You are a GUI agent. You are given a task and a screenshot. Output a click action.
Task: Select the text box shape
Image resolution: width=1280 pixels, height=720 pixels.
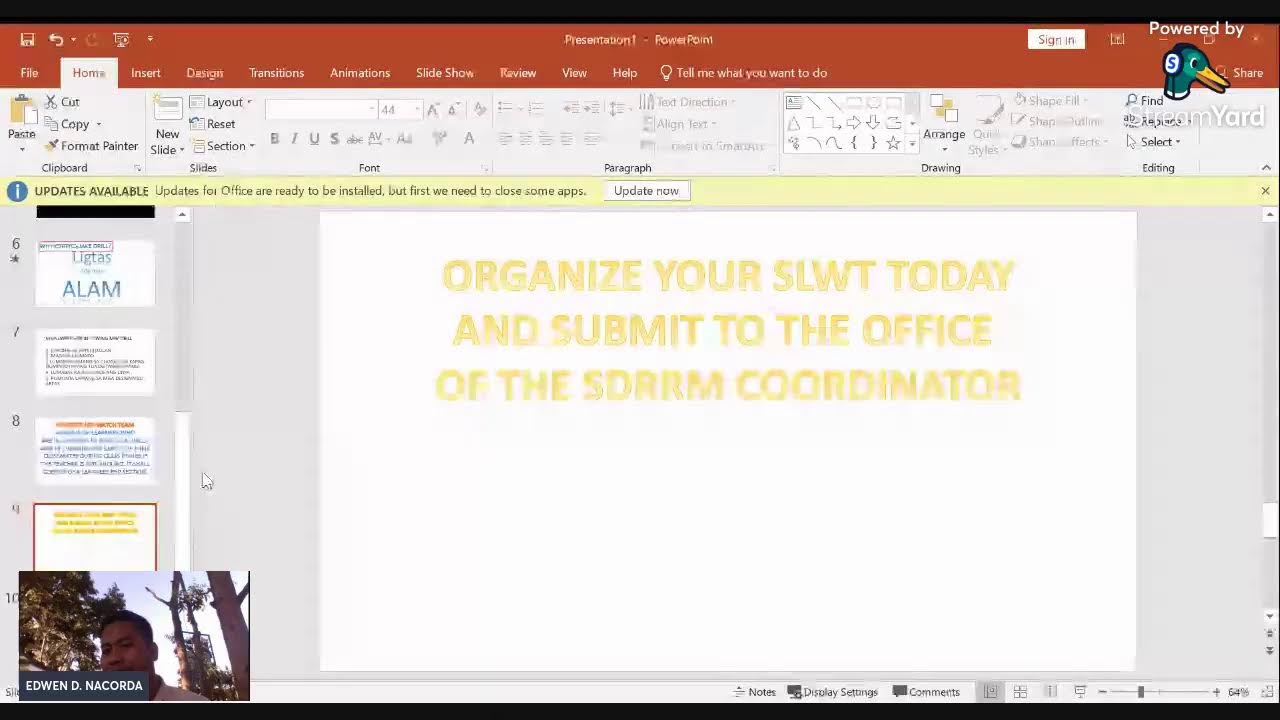[793, 102]
